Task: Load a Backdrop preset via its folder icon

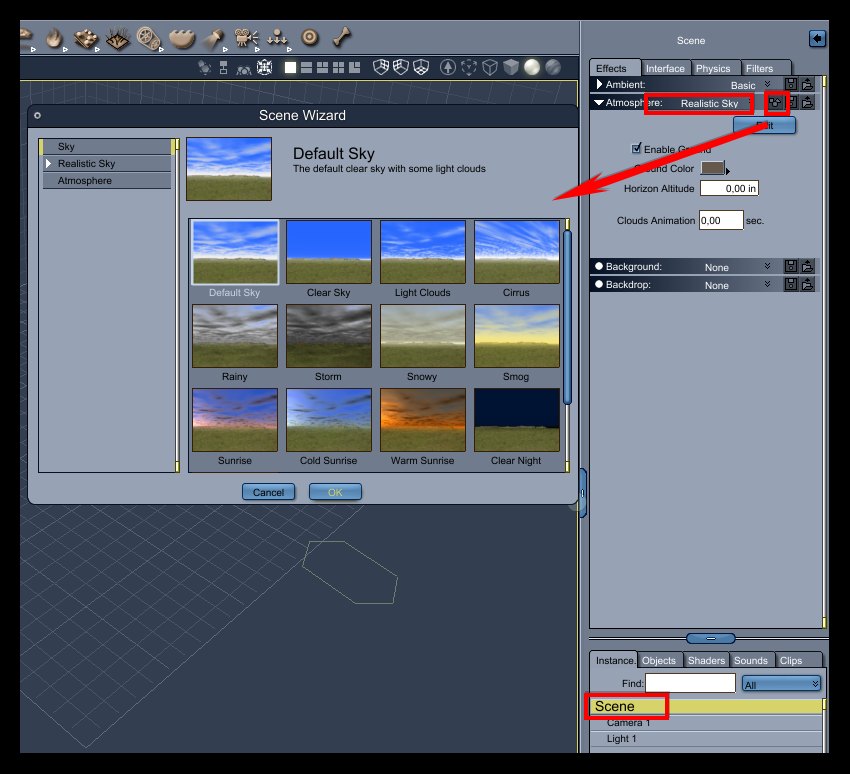Action: point(808,283)
